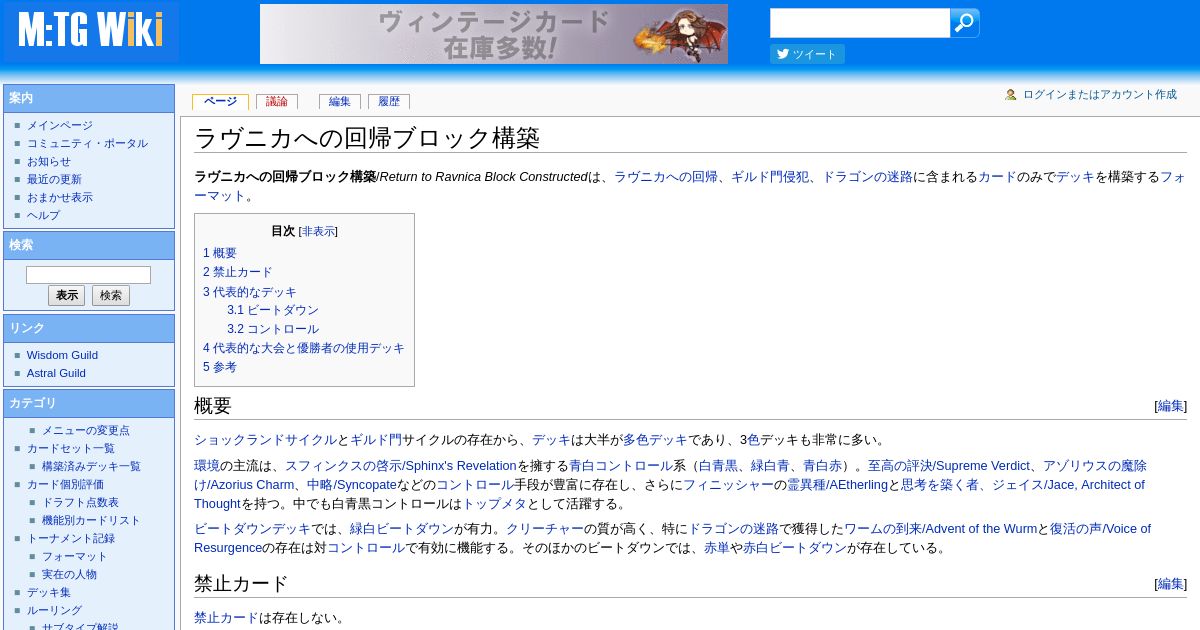Jump to section 1 概要 in contents
Viewport: 1200px width, 630px height.
tap(220, 254)
